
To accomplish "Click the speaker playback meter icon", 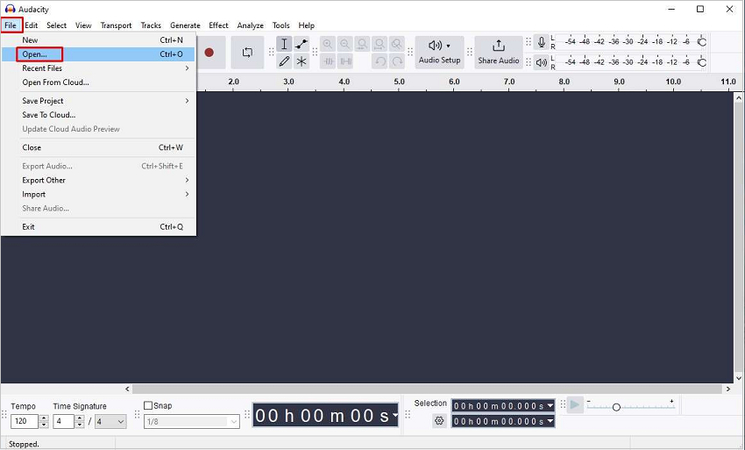I will (x=541, y=62).
